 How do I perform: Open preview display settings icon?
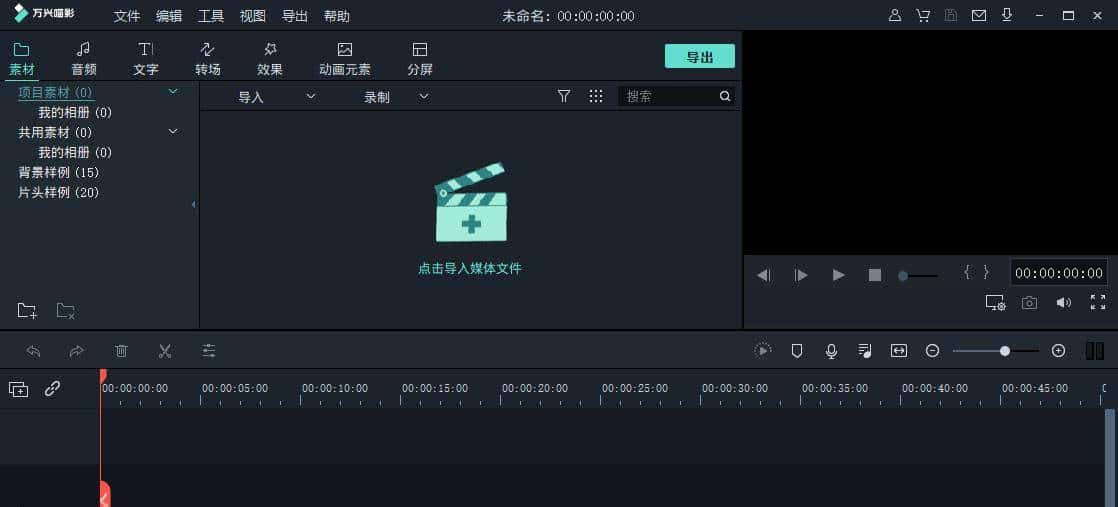click(x=995, y=302)
